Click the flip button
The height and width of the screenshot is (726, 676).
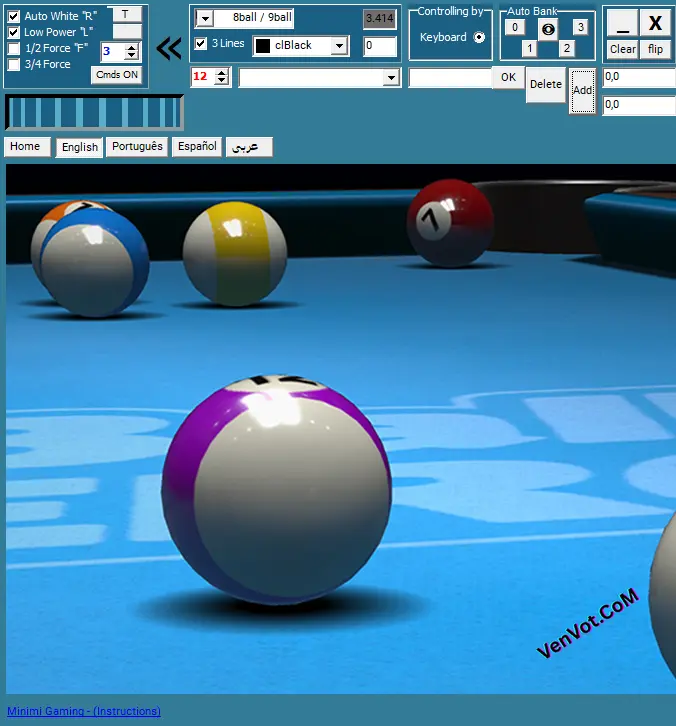point(655,49)
